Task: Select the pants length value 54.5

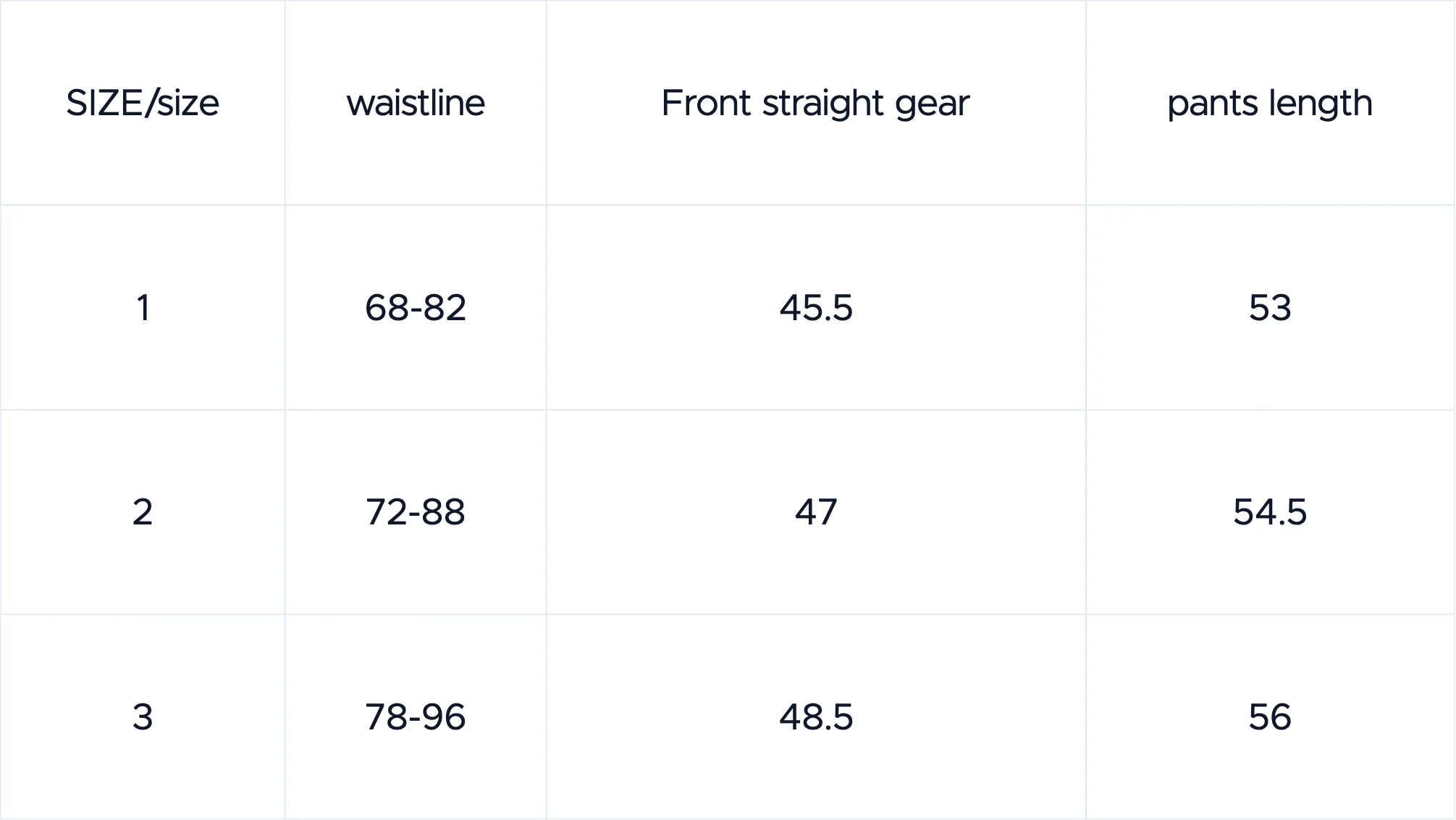Action: 1270,512
